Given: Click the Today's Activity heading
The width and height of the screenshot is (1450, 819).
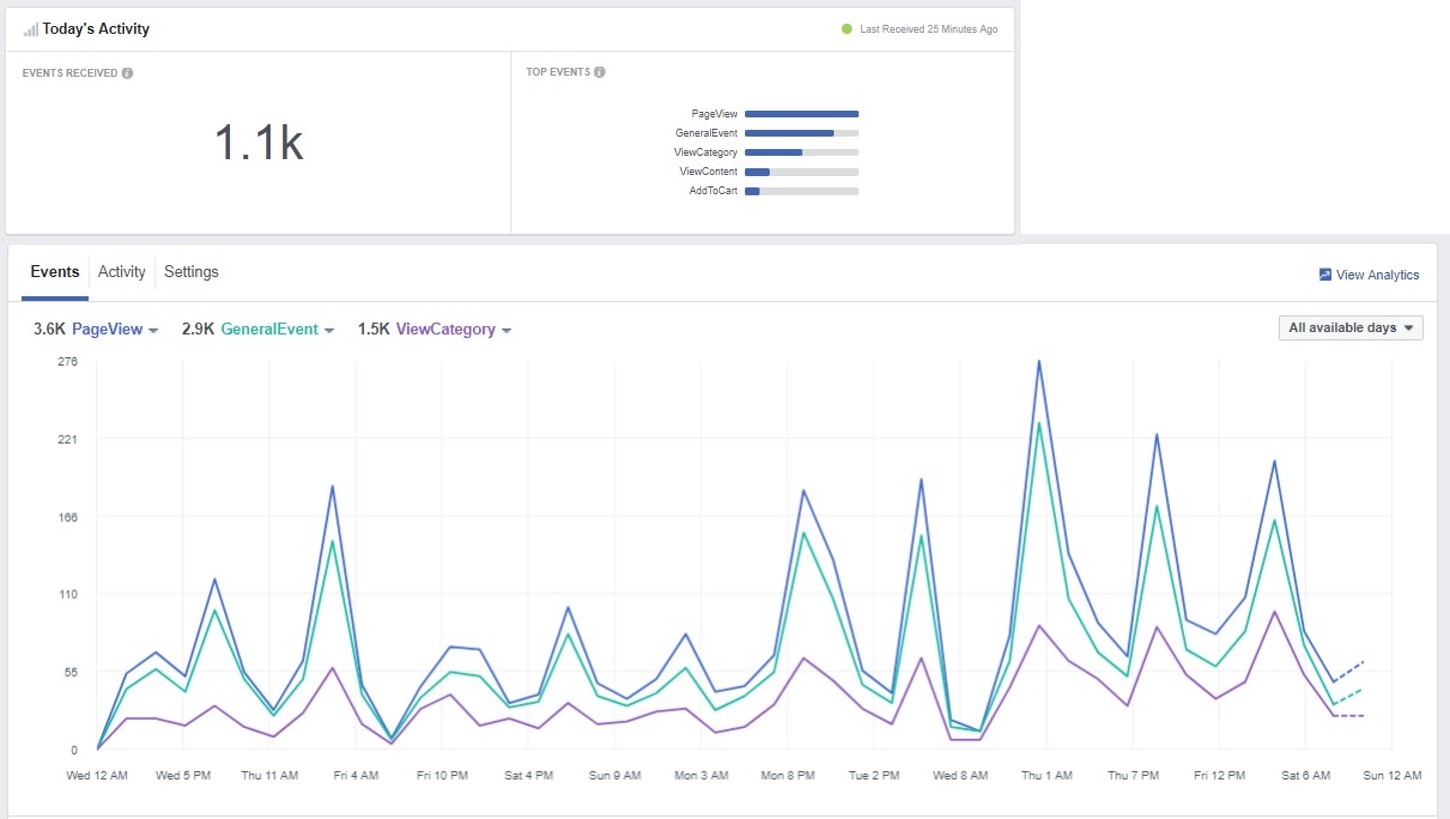Looking at the screenshot, I should (96, 29).
